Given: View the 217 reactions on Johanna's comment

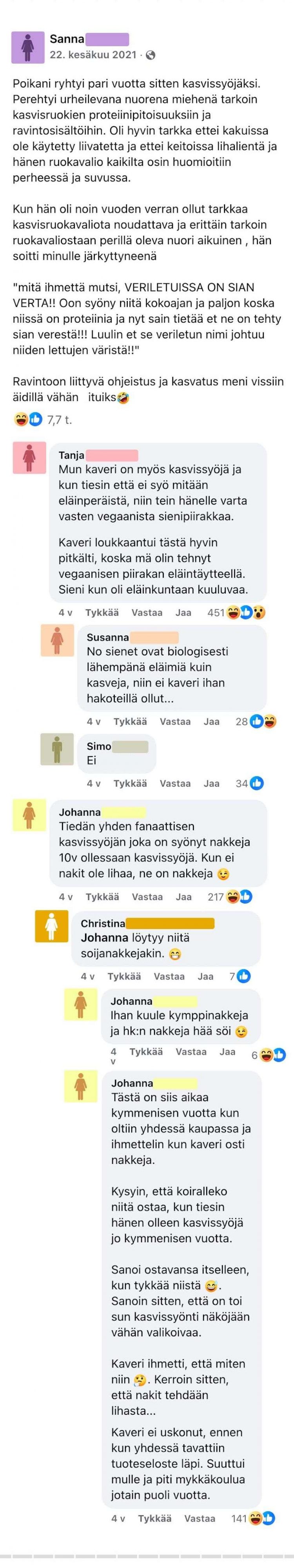Looking at the screenshot, I should [x=230, y=897].
